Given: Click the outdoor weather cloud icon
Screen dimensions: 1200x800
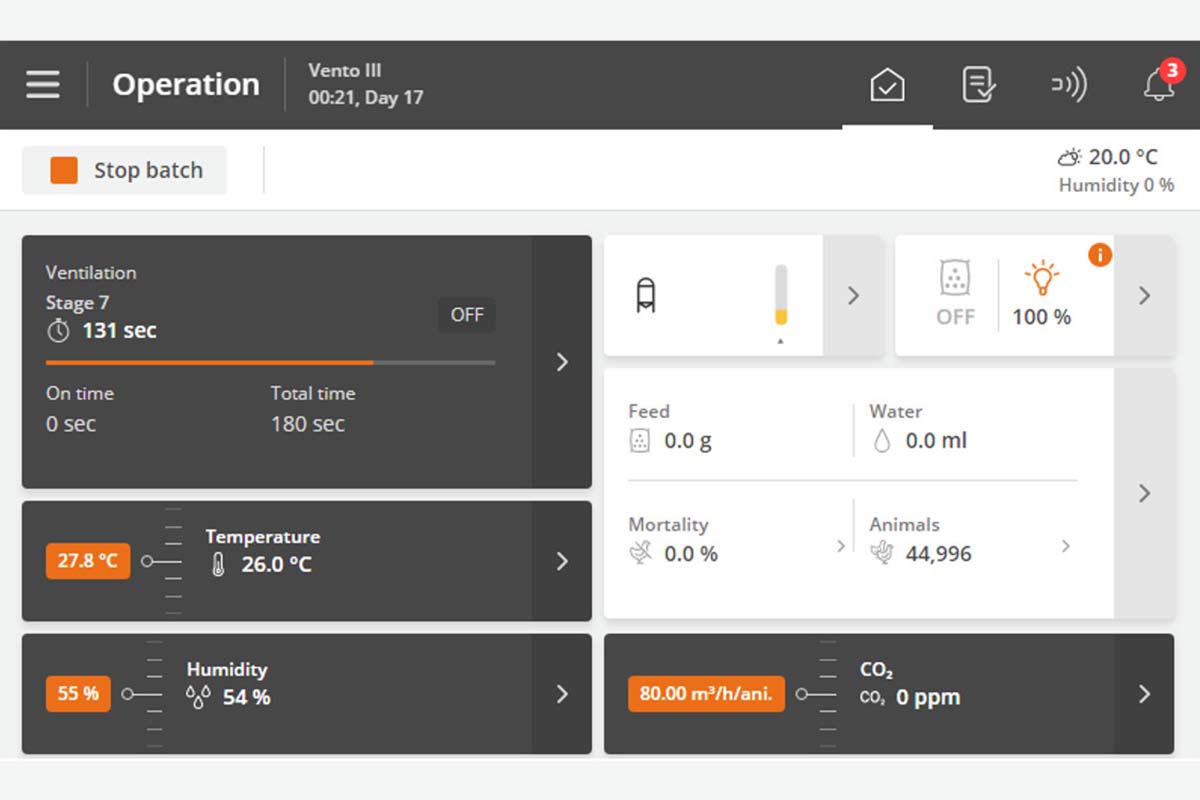Looking at the screenshot, I should (1069, 158).
